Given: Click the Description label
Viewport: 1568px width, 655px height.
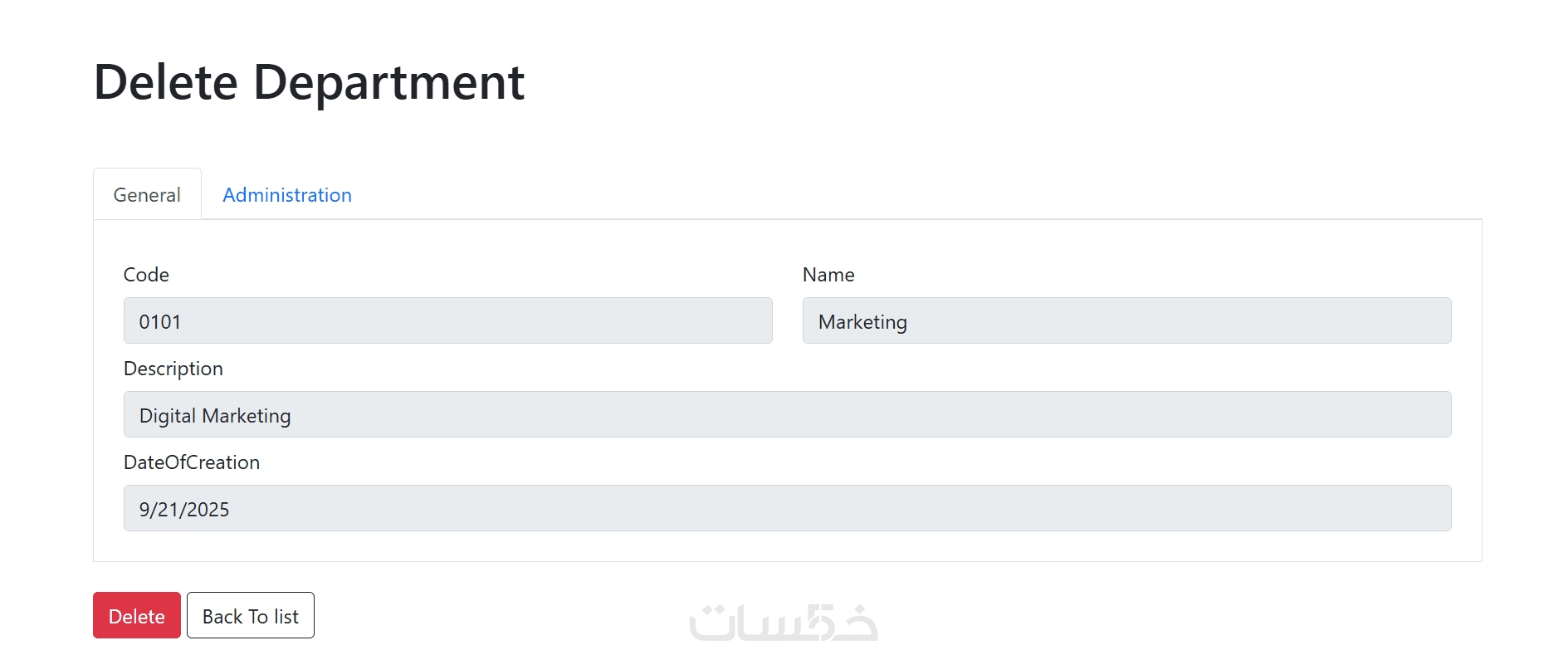Looking at the screenshot, I should point(173,369).
